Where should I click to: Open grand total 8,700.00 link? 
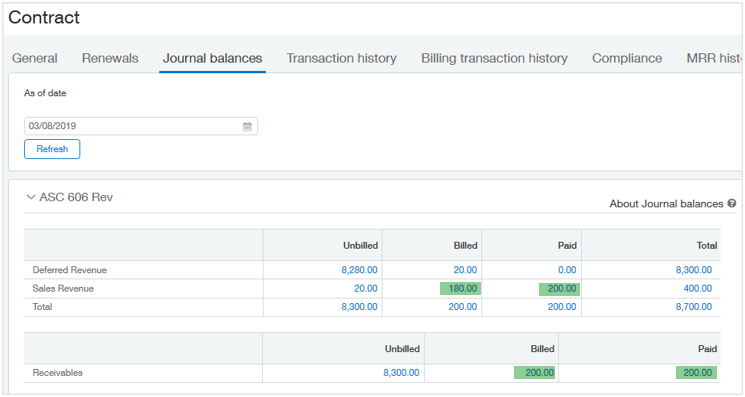click(x=694, y=307)
